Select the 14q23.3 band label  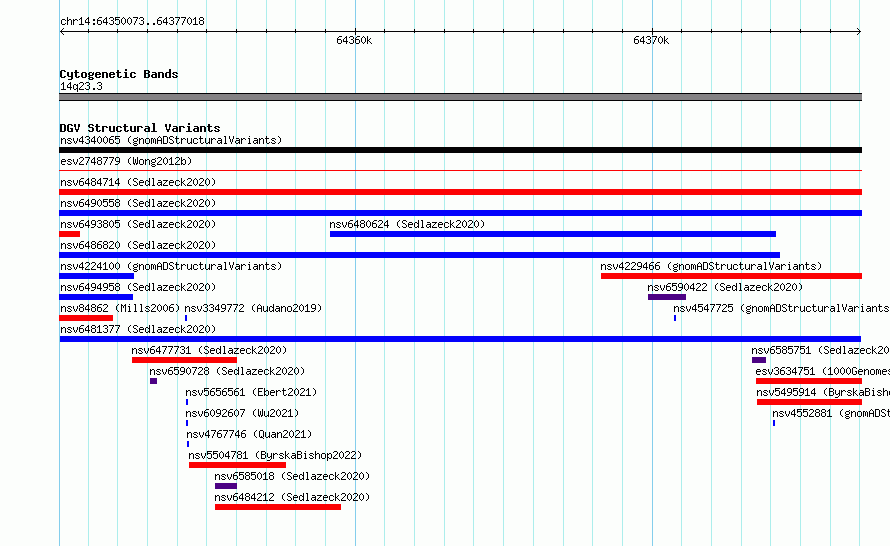(x=81, y=86)
